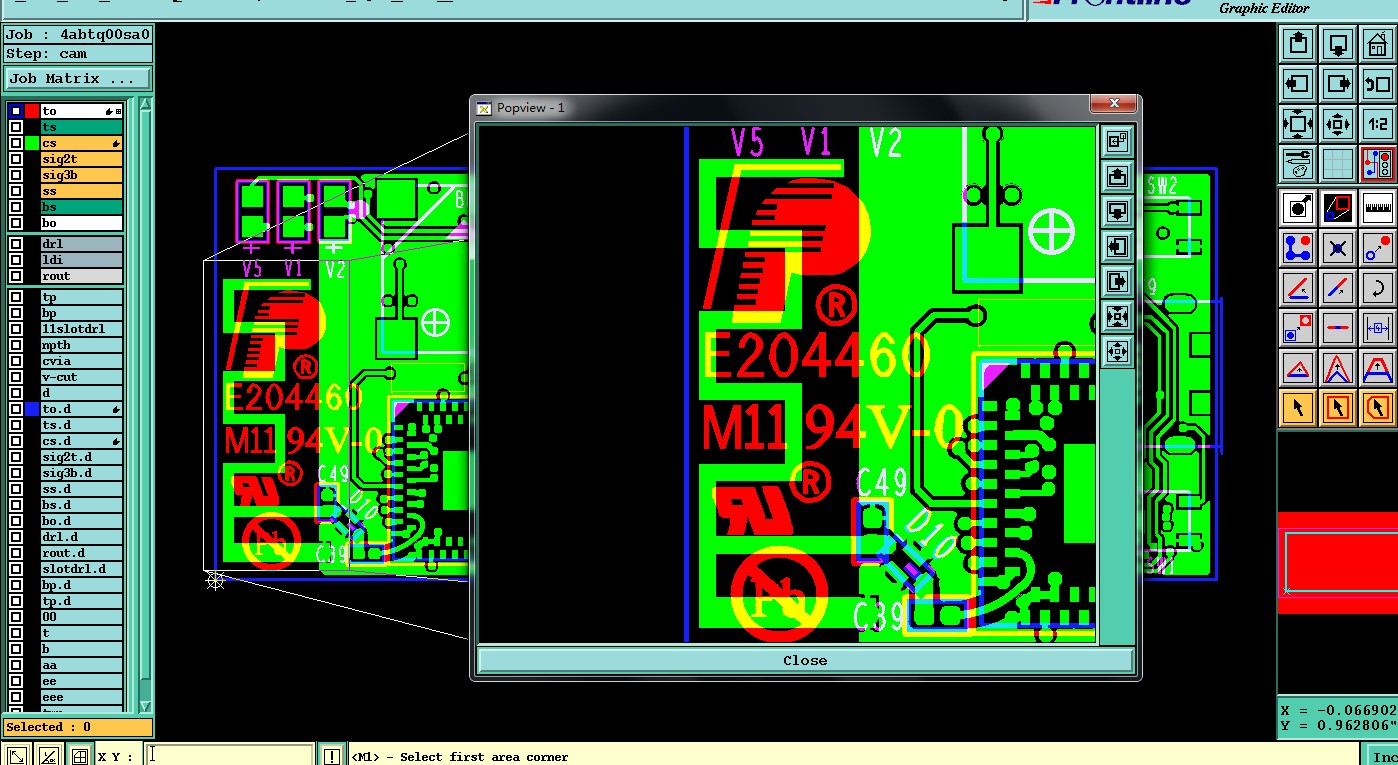Select the 11slotdrl layer row

point(81,329)
